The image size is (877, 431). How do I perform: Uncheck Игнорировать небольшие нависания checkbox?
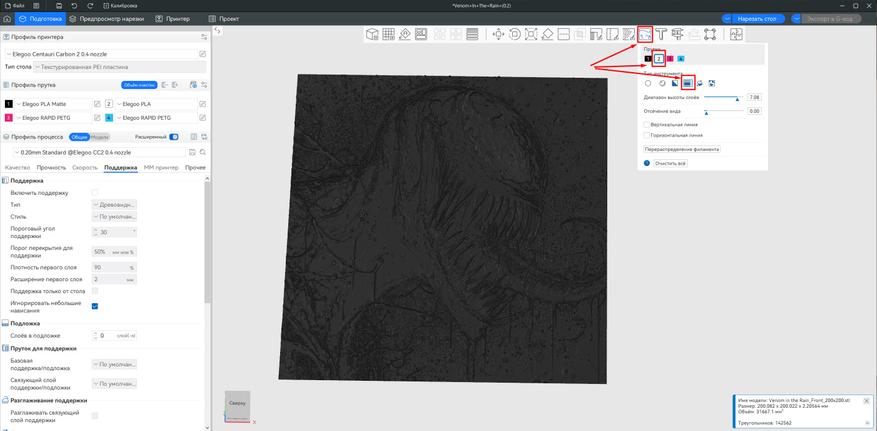(x=95, y=306)
